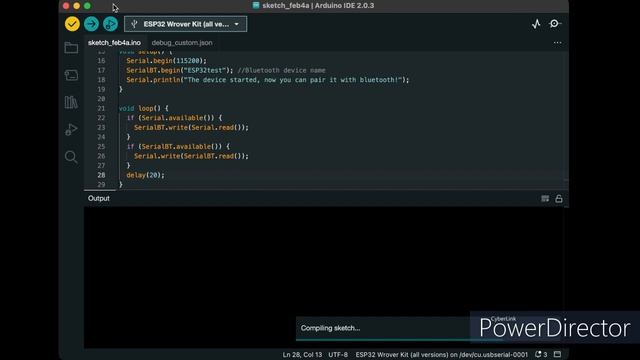Click the void loop() code line
The width and height of the screenshot is (640, 360).
click(x=143, y=109)
